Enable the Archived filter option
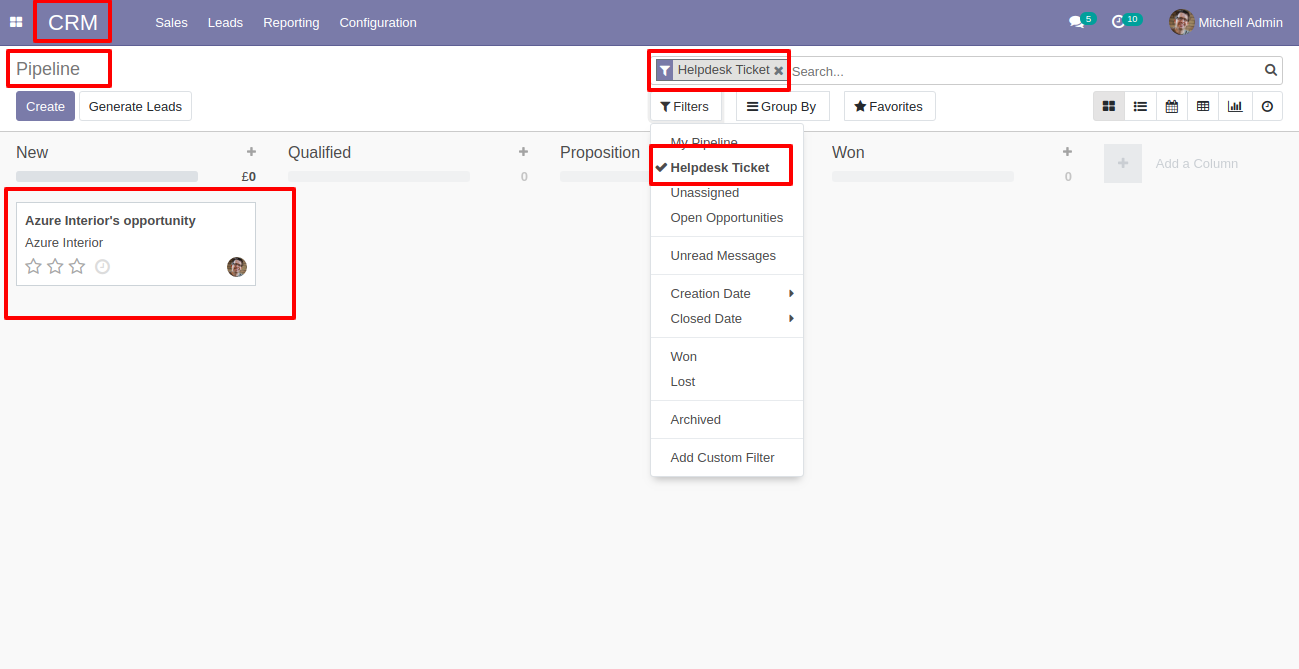 (727, 419)
